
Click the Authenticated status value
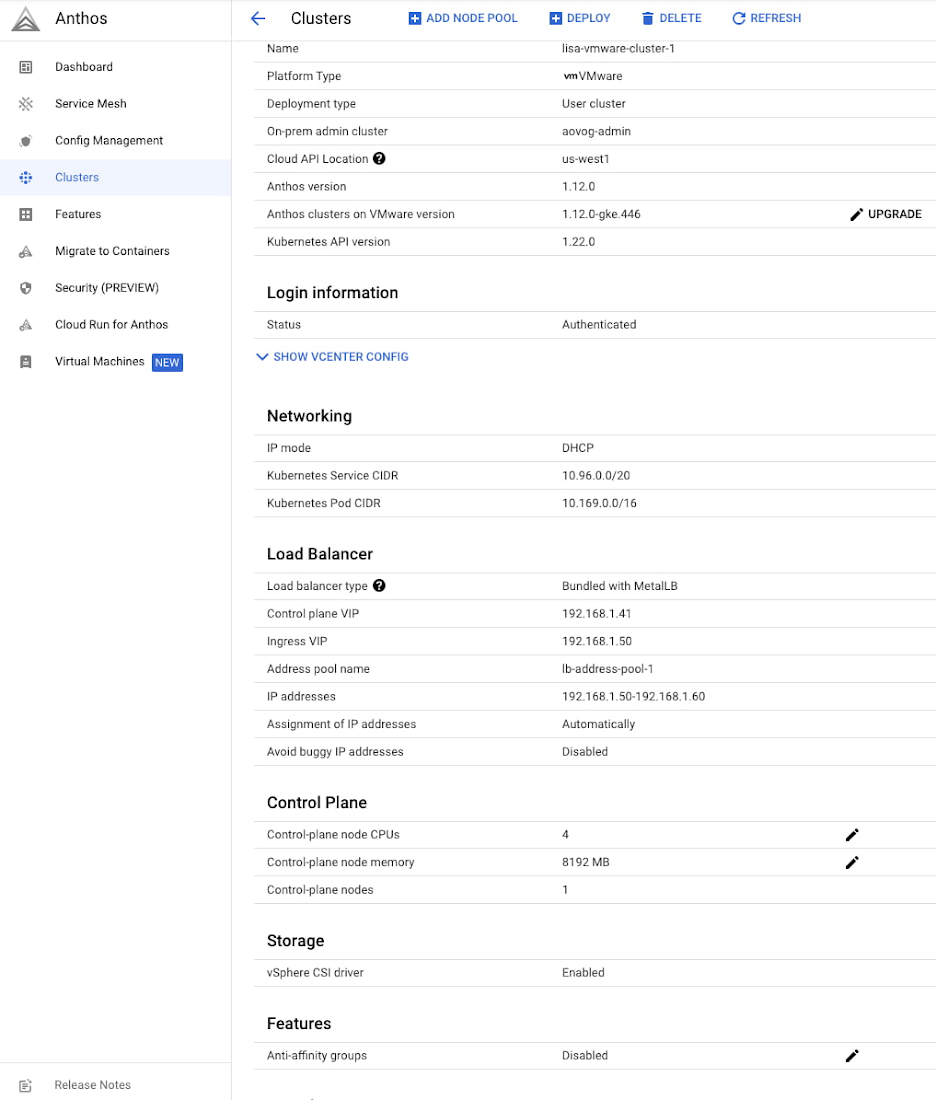599,324
